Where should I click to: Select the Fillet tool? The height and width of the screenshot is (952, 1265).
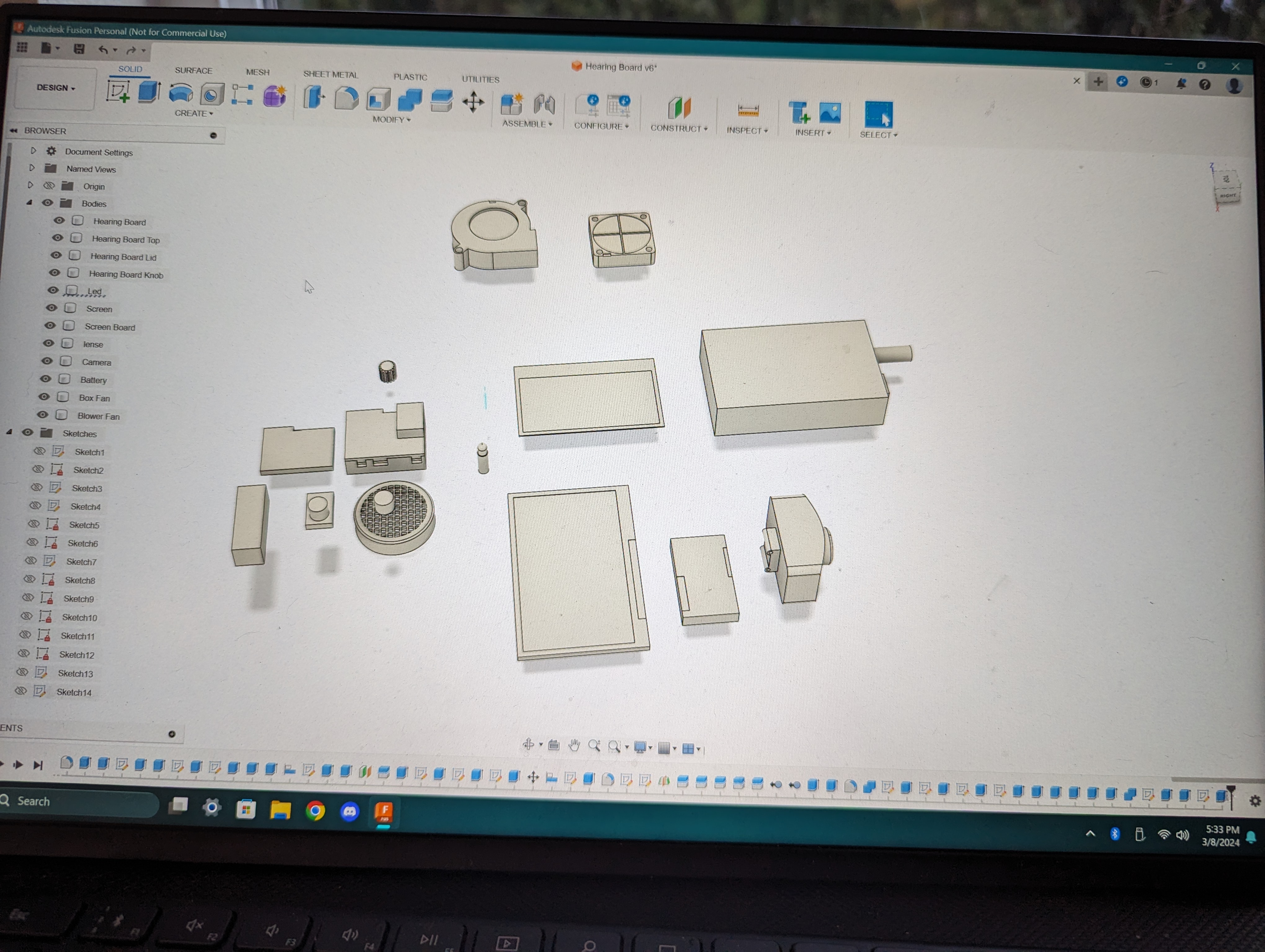coord(346,98)
